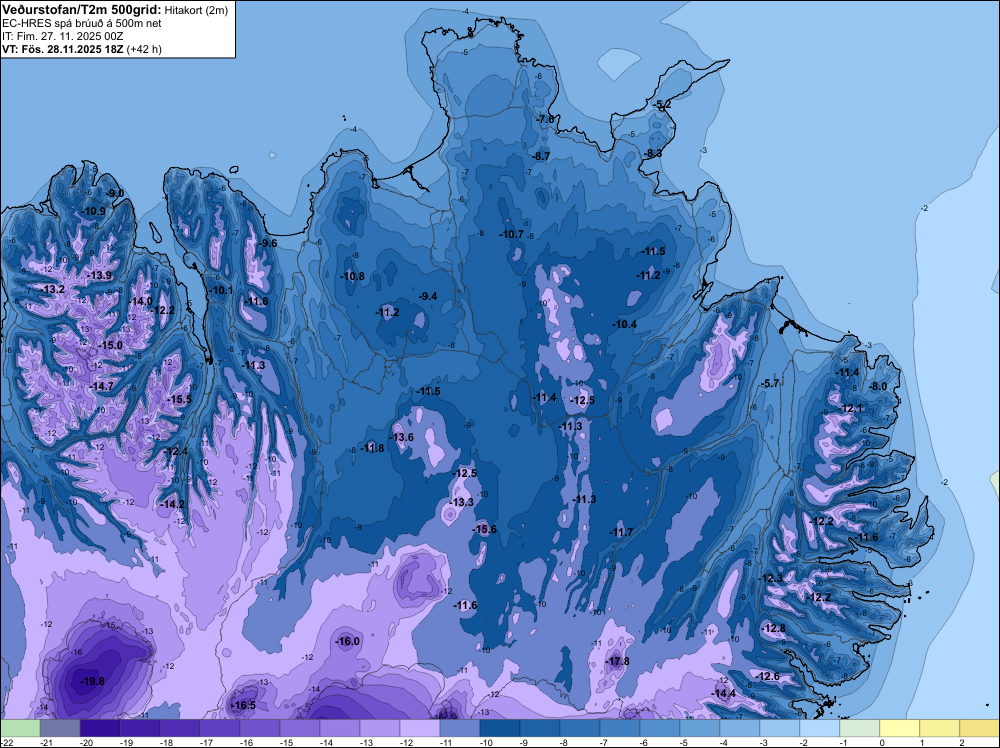This screenshot has height=748, width=1000.
Task: Click the legend swatch starting at 1
Action: (x=940, y=728)
